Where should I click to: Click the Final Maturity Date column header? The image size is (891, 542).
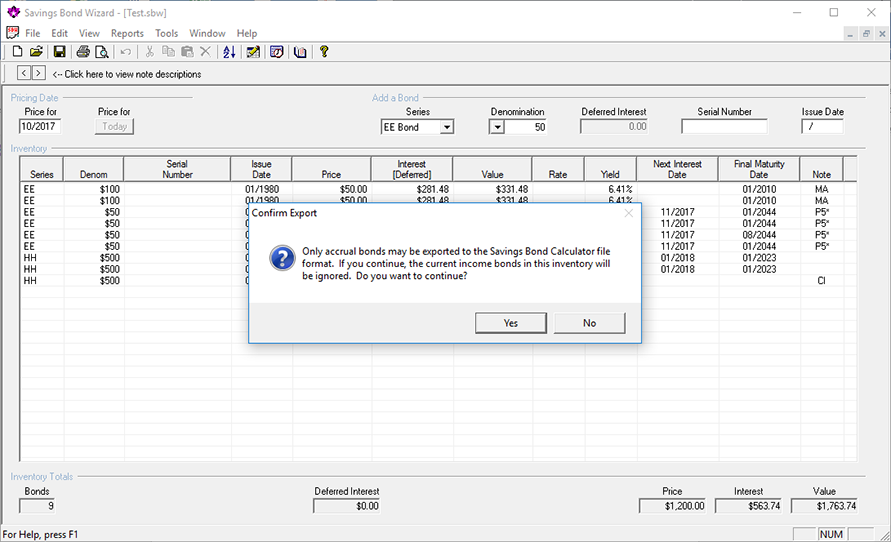(759, 169)
